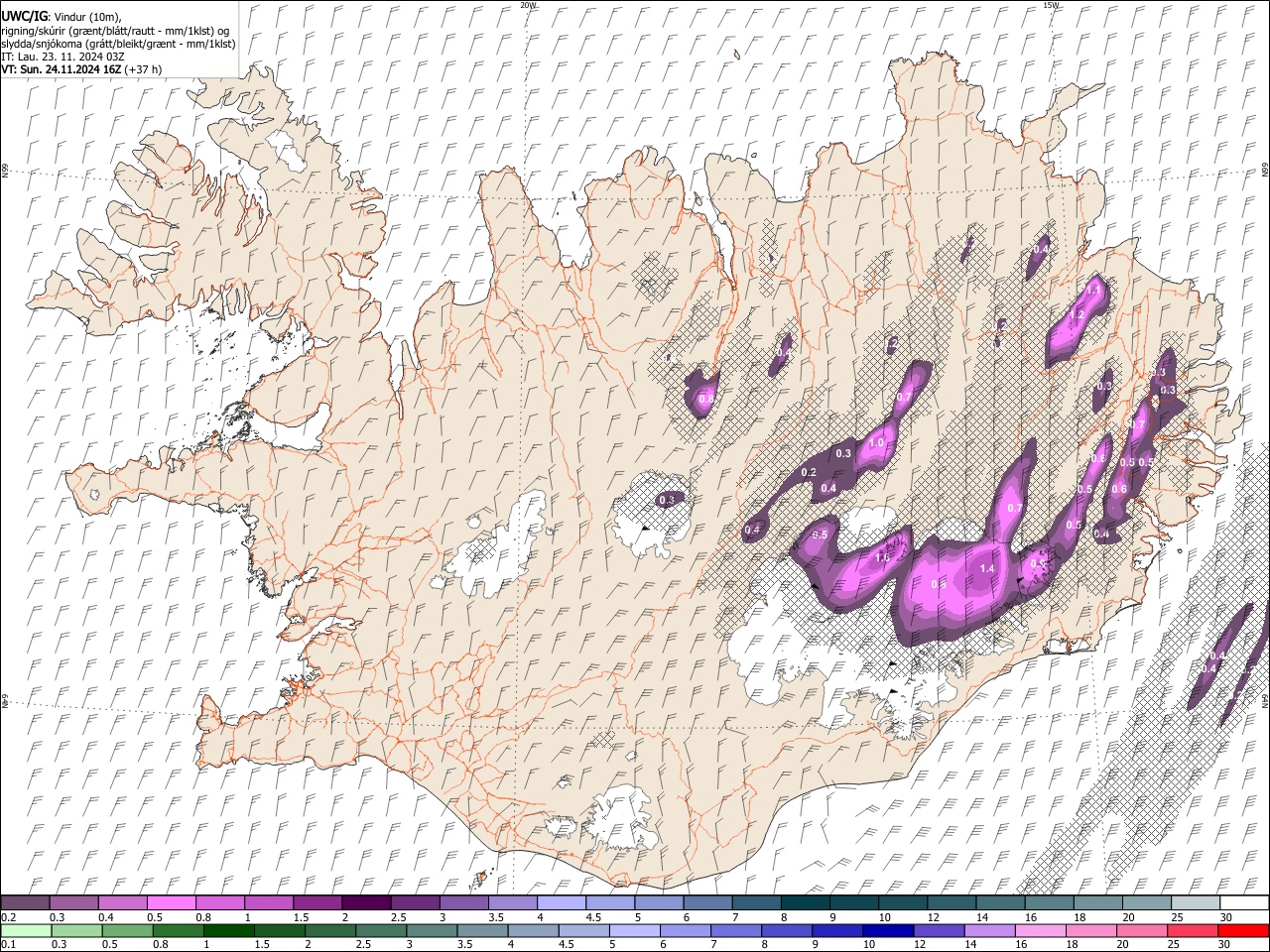Pick the gray-green swatch between 3 and 3.5
Screen dimensions: 1270x952
point(432,930)
